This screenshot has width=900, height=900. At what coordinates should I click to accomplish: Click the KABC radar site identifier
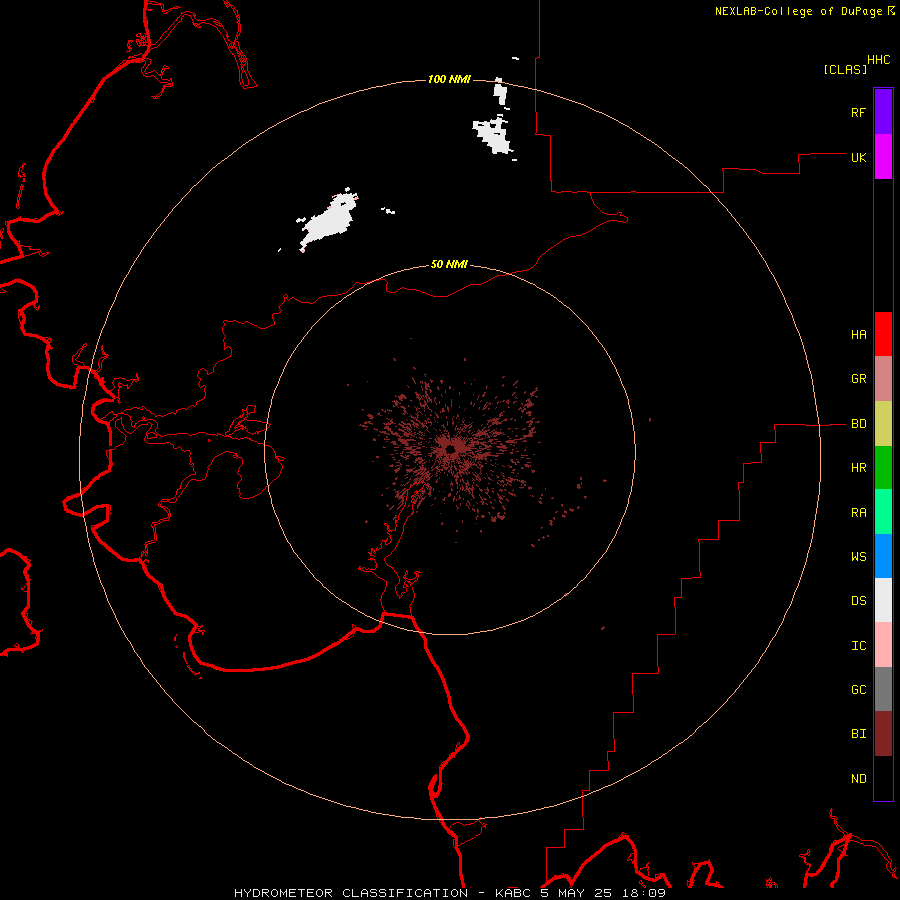[x=513, y=893]
